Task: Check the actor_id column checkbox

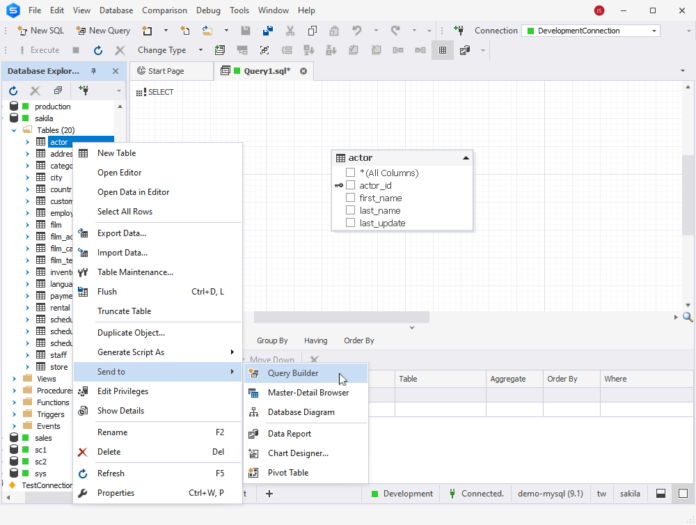Action: click(x=350, y=185)
